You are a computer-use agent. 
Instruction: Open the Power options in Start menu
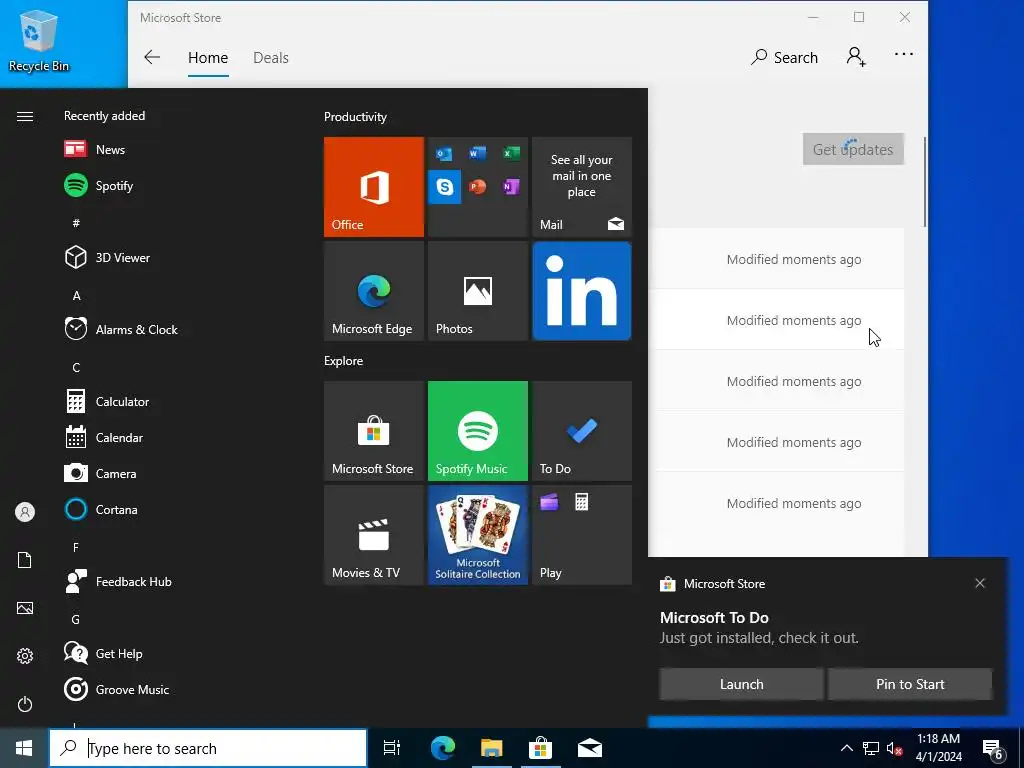(25, 704)
